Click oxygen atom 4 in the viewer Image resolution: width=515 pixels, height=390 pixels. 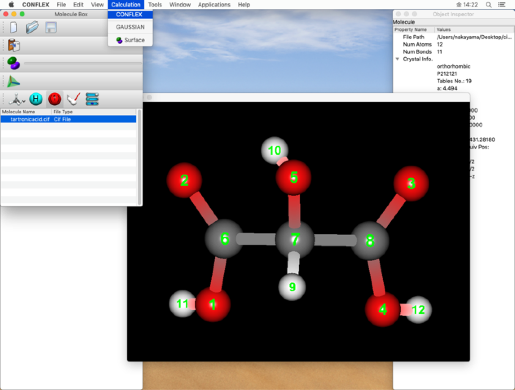382,309
